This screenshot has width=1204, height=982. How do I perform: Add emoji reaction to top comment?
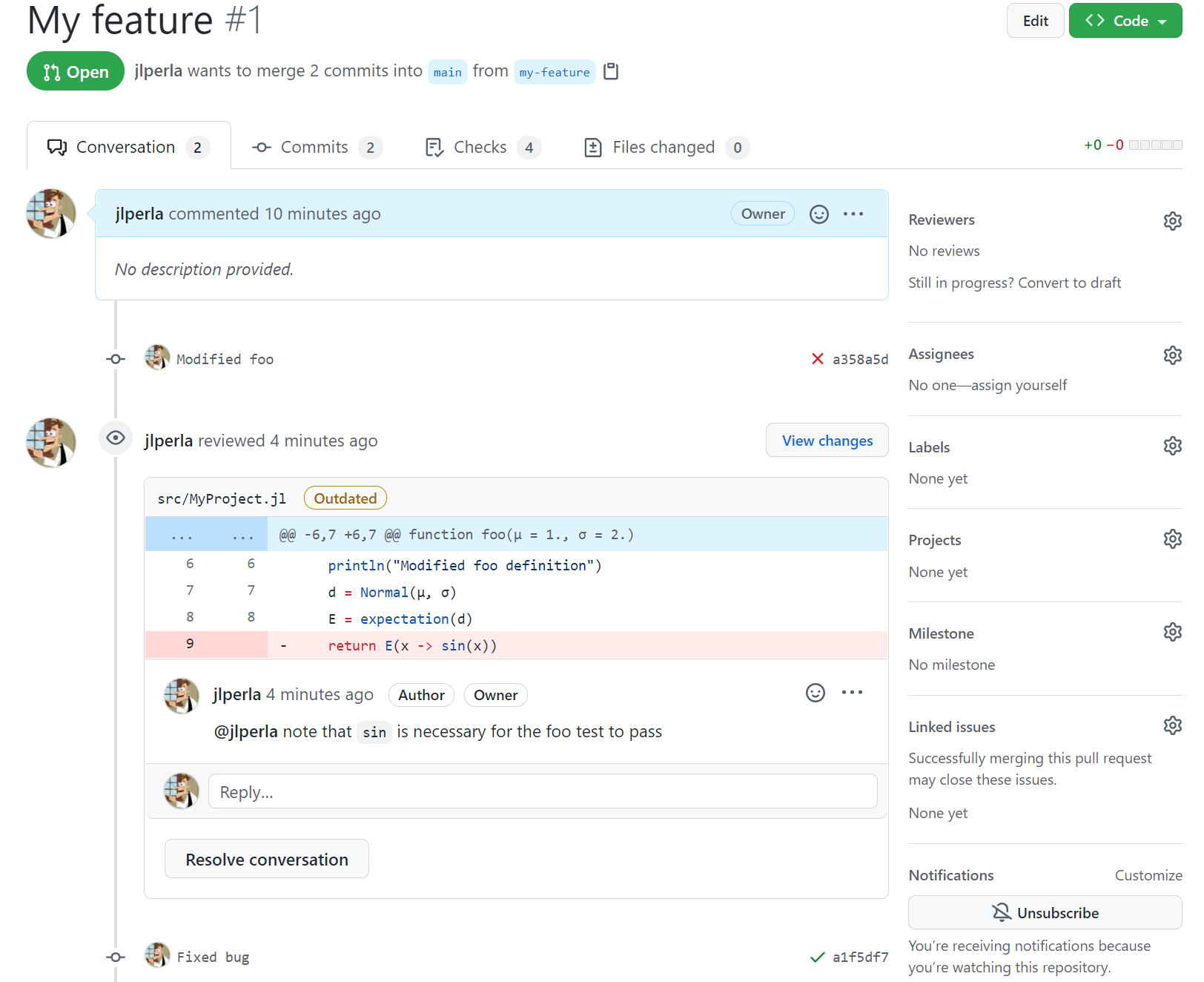point(818,214)
